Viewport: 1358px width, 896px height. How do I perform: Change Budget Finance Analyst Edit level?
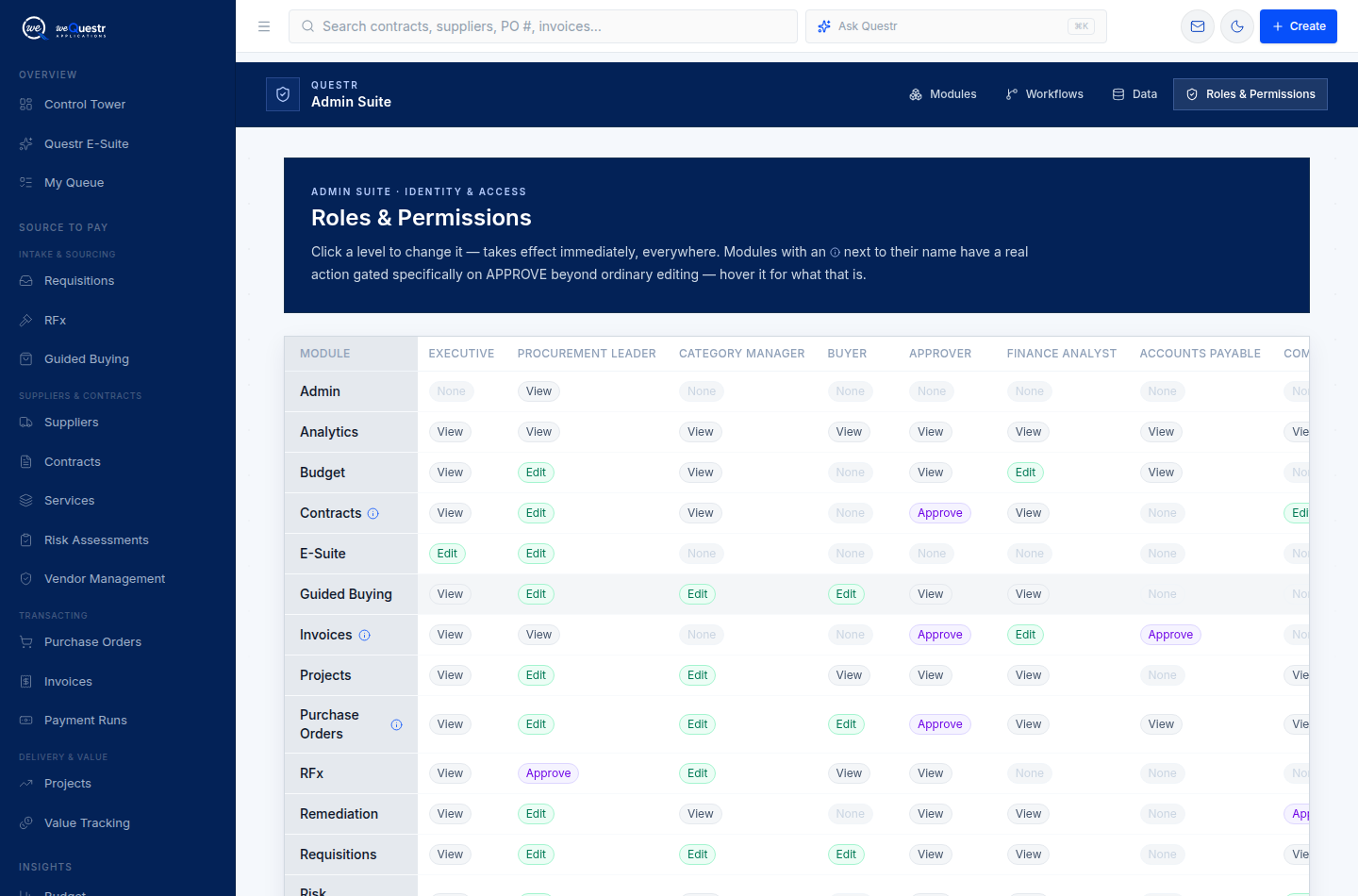pos(1025,473)
